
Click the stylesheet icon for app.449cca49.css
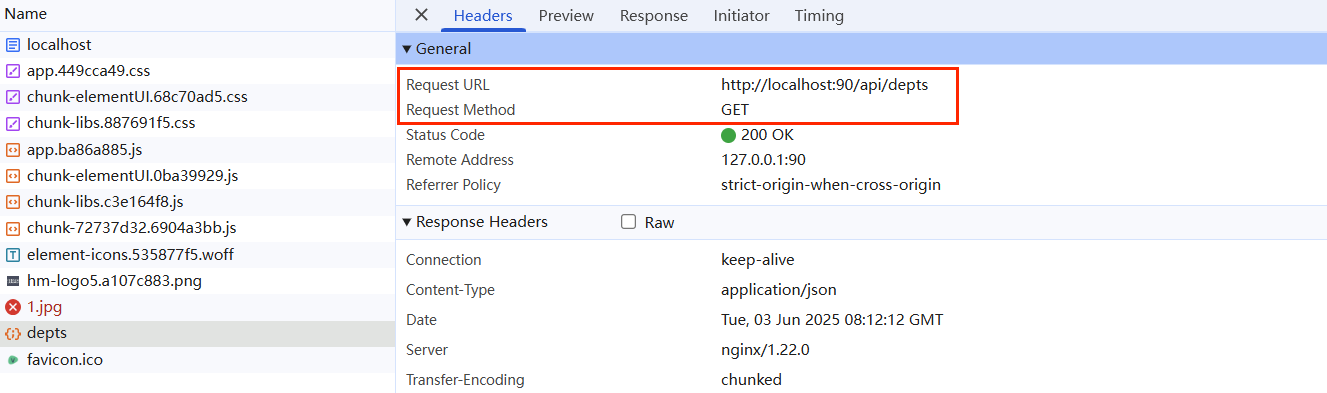pos(13,72)
